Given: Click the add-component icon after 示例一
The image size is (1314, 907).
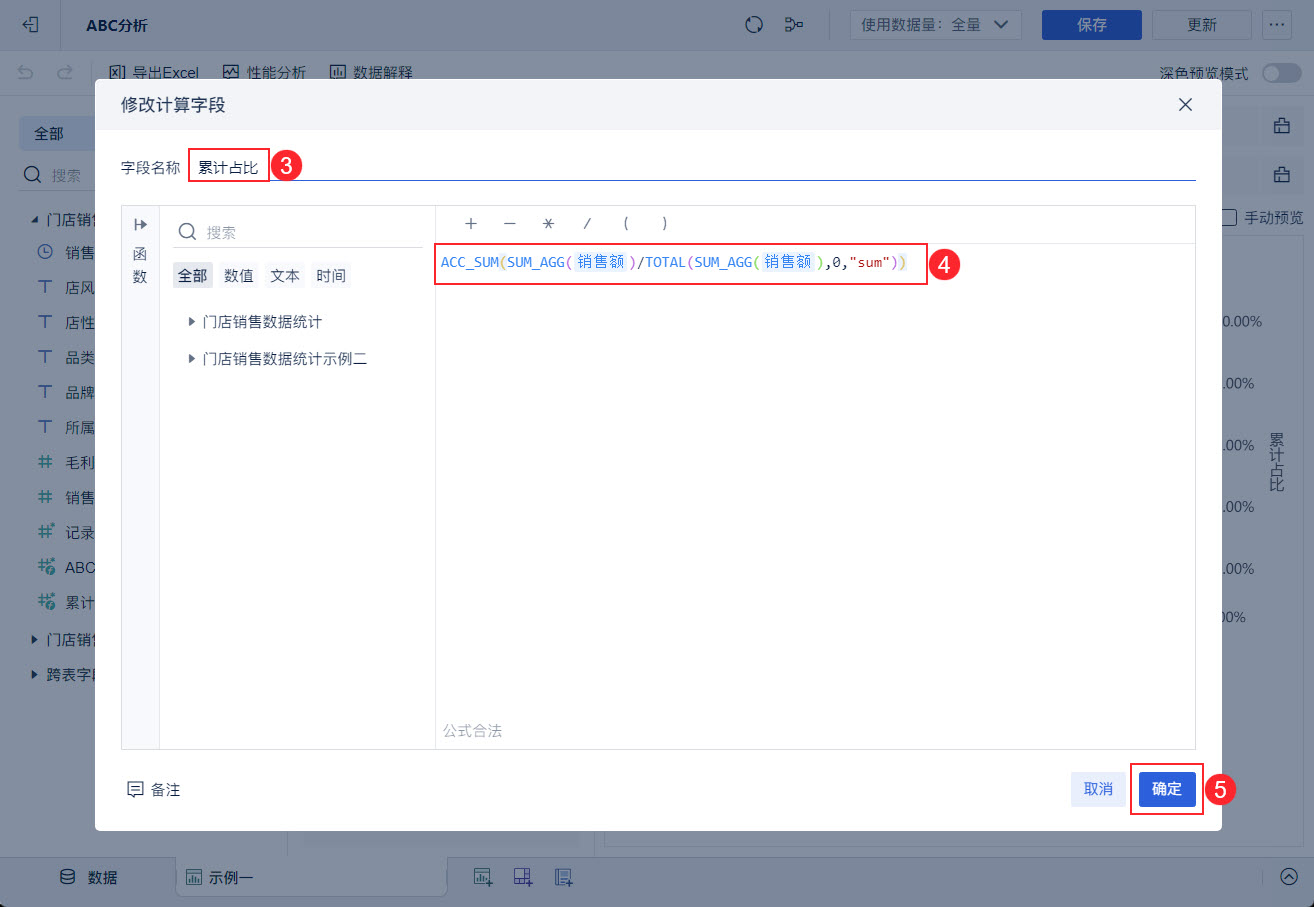Looking at the screenshot, I should (483, 877).
